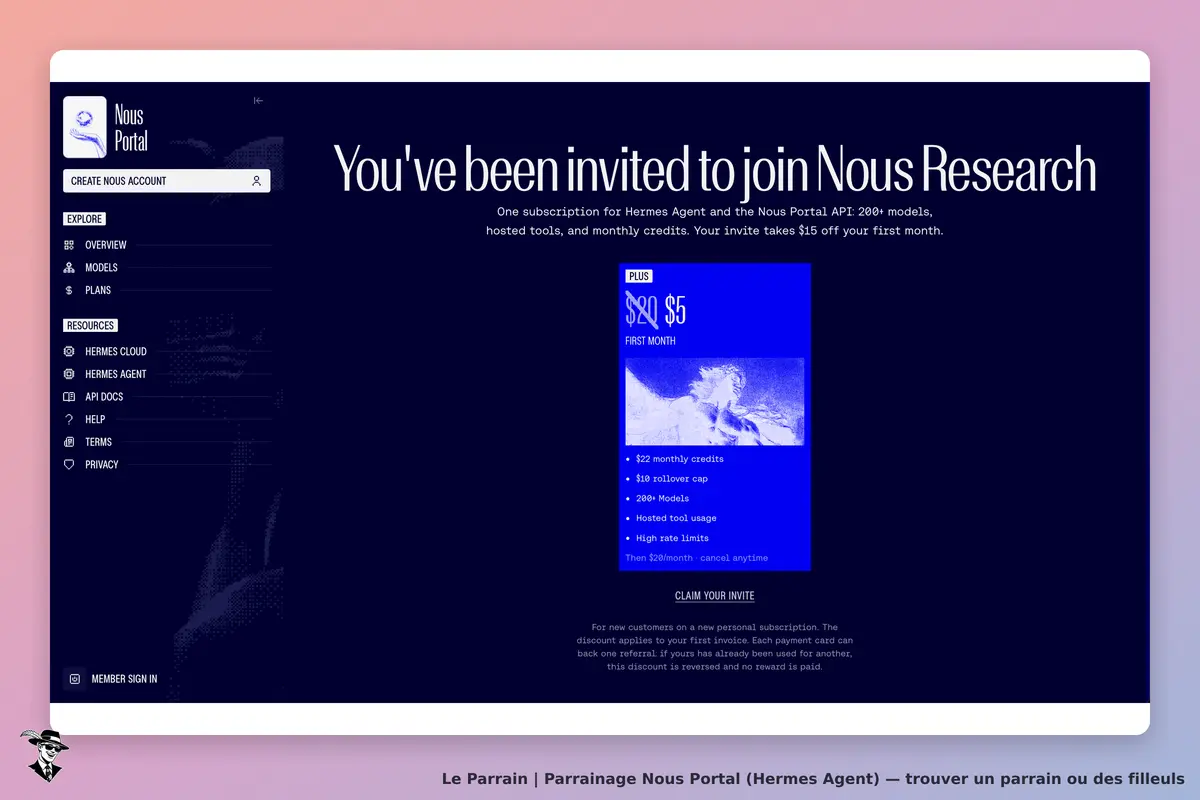Click the Privacy shield icon
1200x800 pixels.
coord(69,465)
